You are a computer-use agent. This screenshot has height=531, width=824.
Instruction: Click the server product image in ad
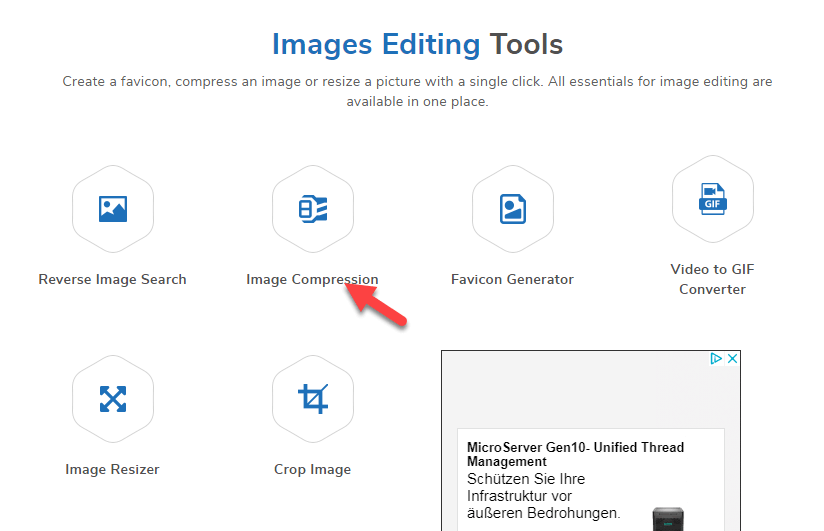(668, 519)
